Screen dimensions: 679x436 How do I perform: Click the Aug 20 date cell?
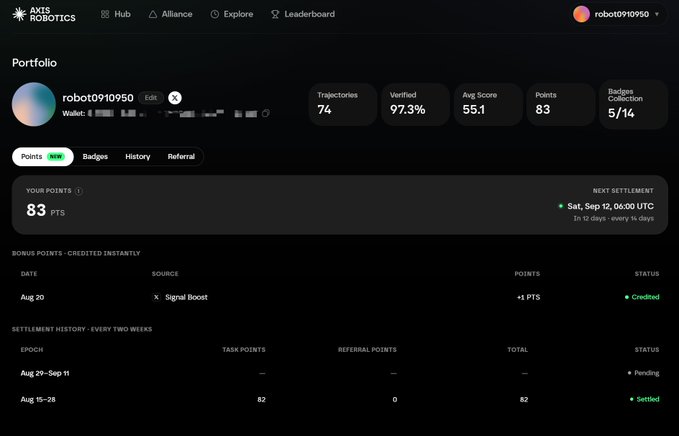pyautogui.click(x=32, y=297)
